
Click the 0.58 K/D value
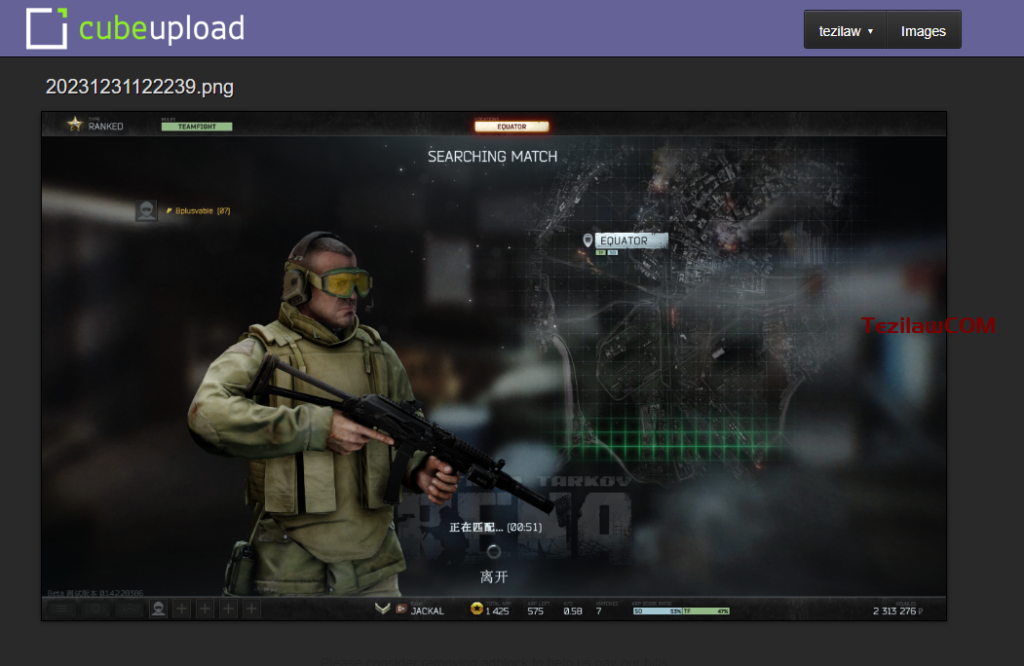573,611
